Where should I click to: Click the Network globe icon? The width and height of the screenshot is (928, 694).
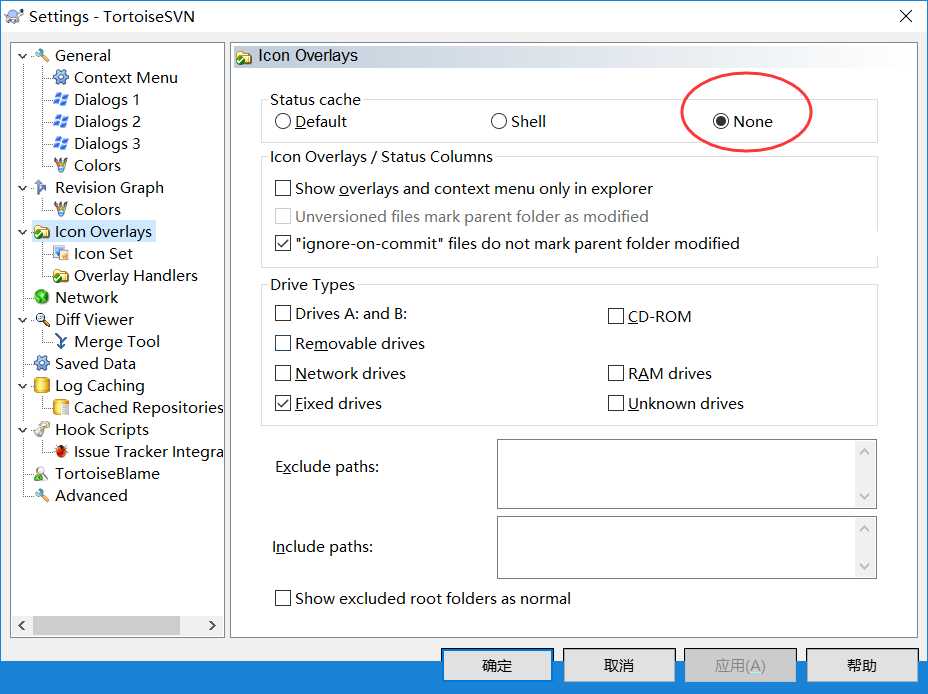coord(41,298)
